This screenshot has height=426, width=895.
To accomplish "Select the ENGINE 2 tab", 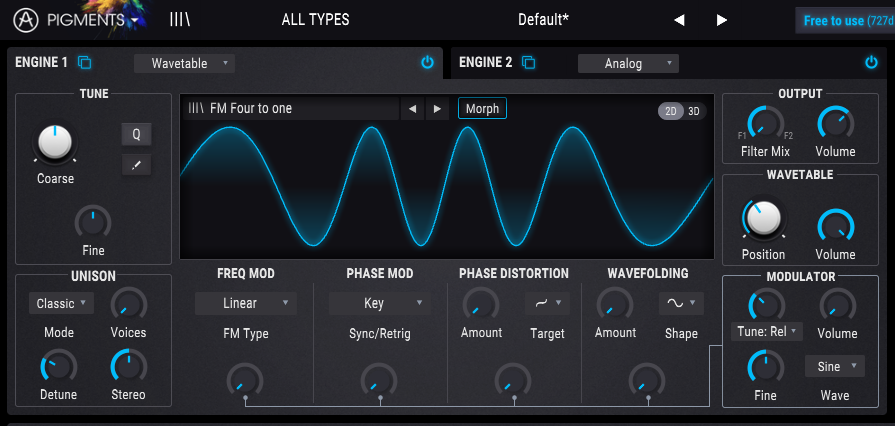I will pos(486,62).
